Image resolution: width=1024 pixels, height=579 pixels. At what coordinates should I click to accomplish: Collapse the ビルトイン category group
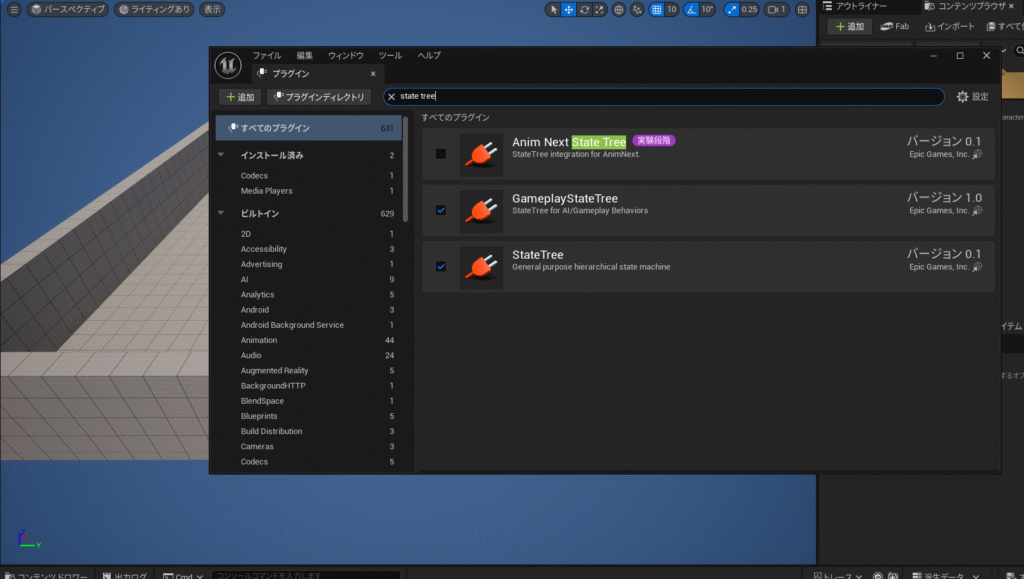221,213
